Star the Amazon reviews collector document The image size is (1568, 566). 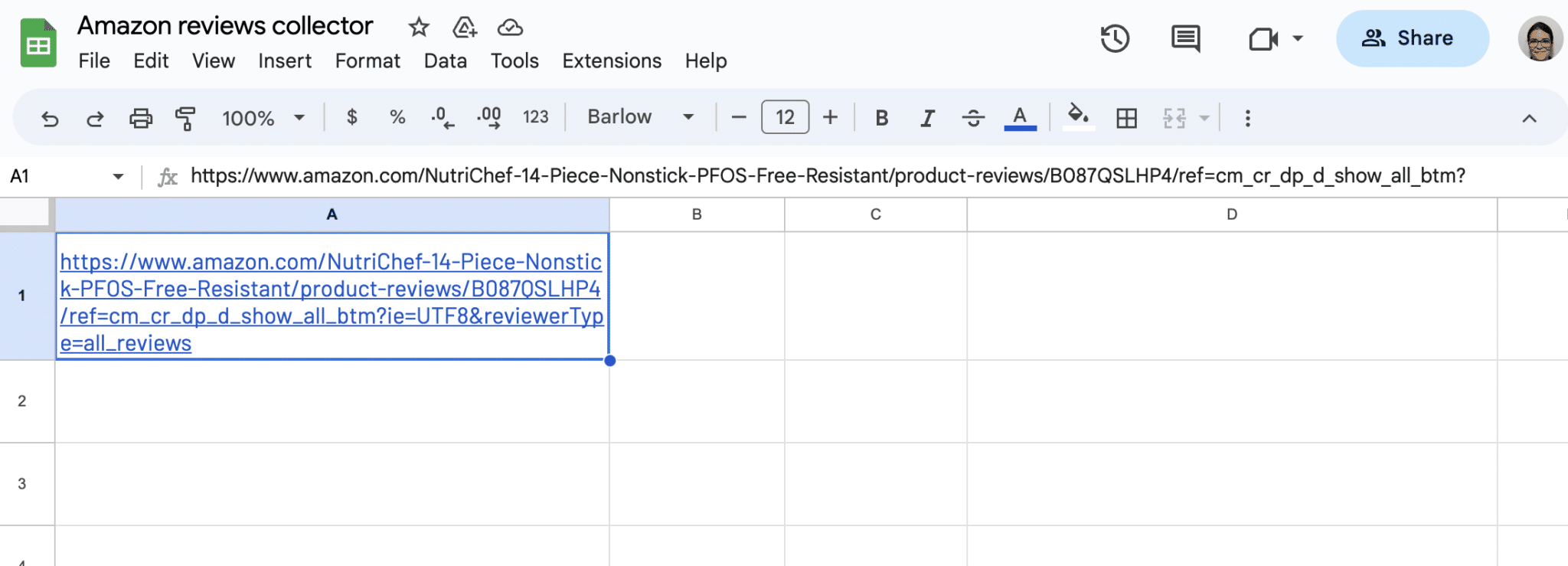tap(418, 28)
